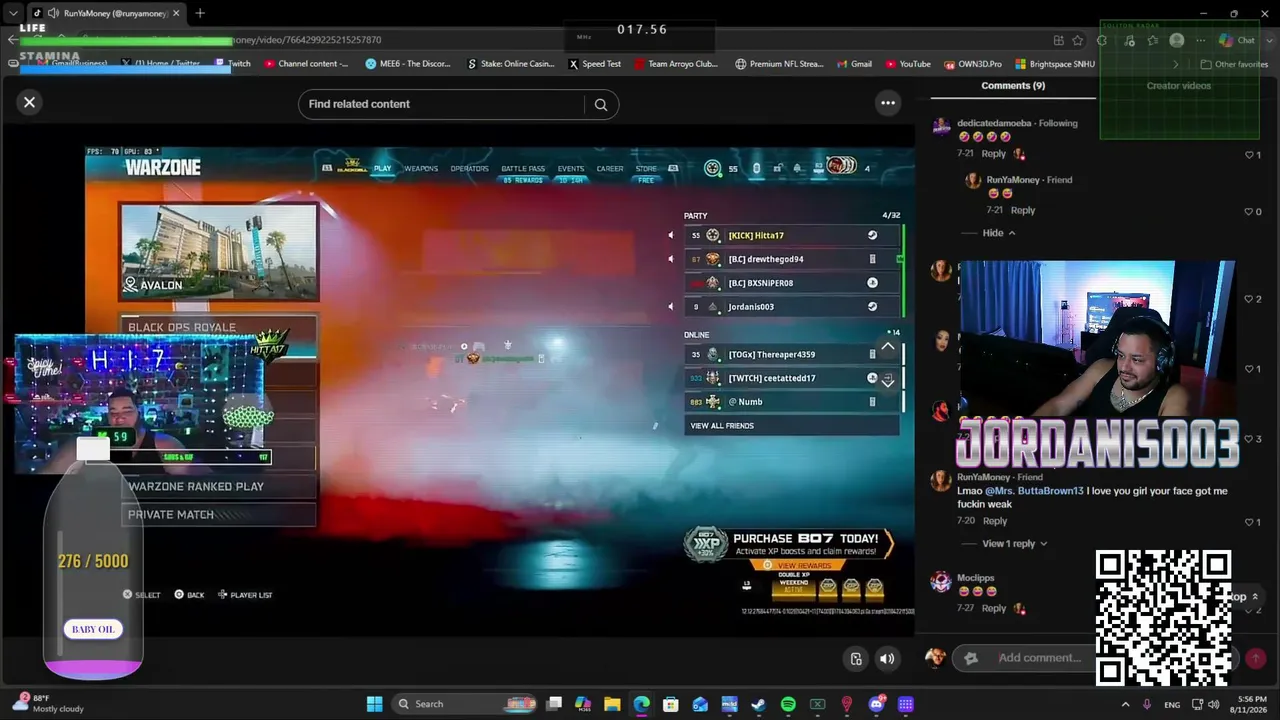Open the Twitch bookmark
1280x720 pixels.
(234, 64)
